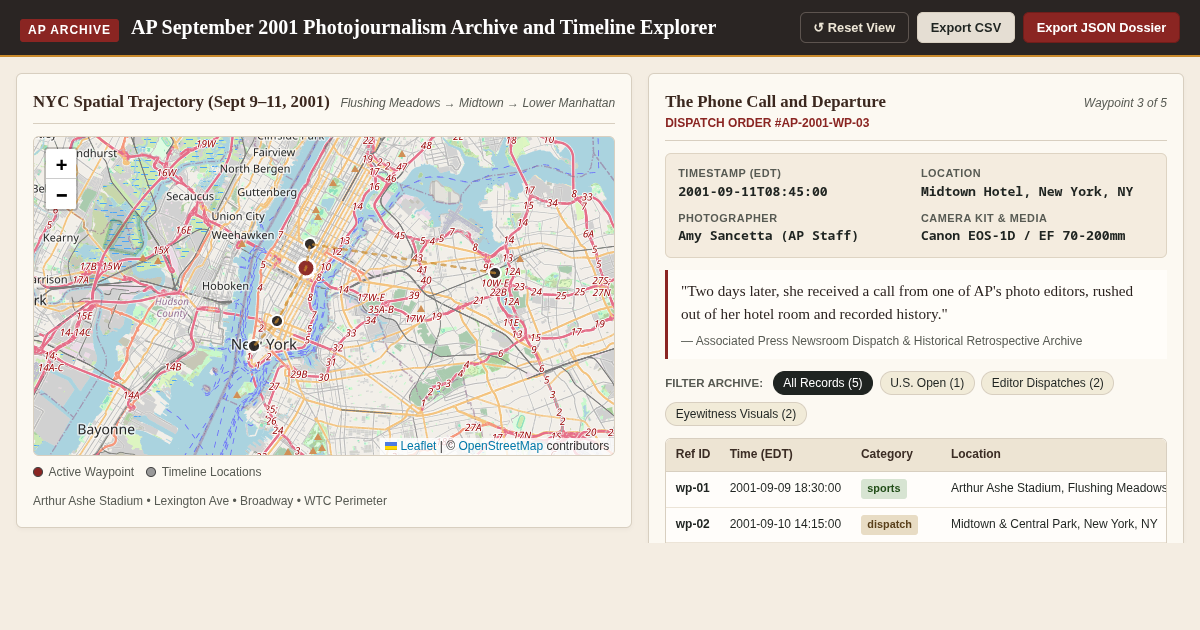Viewport: 1200px width, 630px height.
Task: Click the red active waypoint marker
Action: pos(306,268)
